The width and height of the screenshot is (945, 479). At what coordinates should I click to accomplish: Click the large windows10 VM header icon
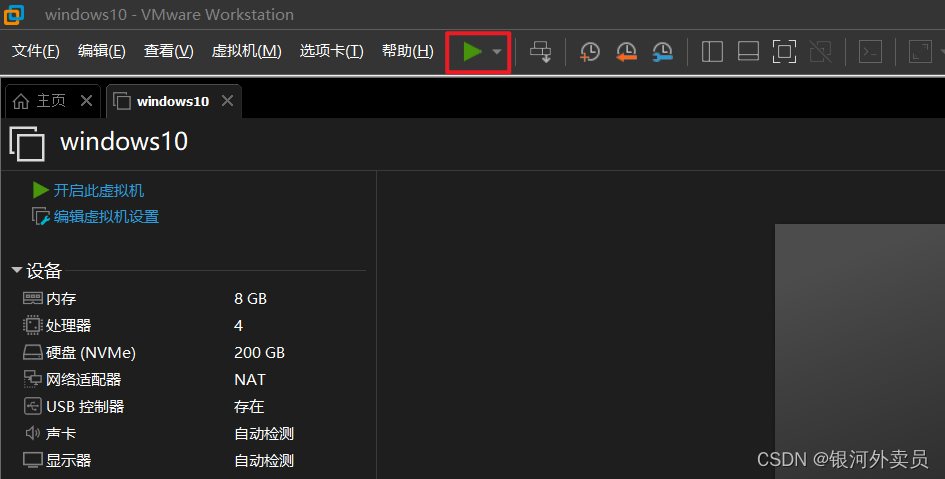[x=27, y=143]
